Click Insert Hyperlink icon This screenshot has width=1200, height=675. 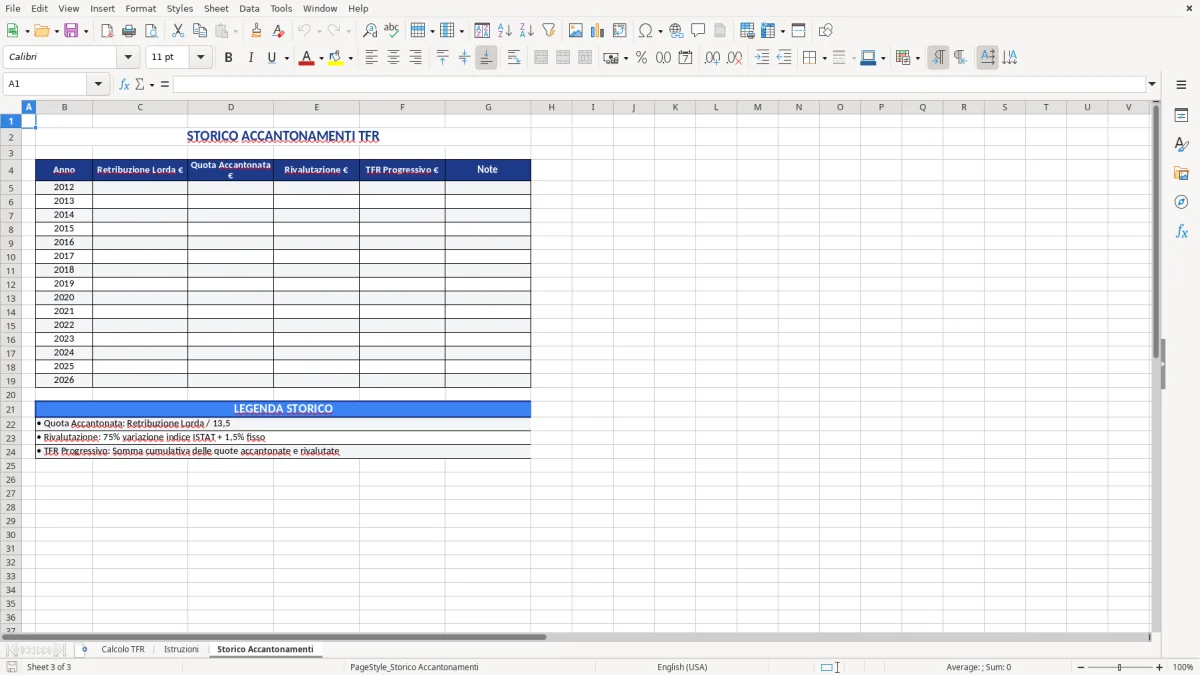676,31
